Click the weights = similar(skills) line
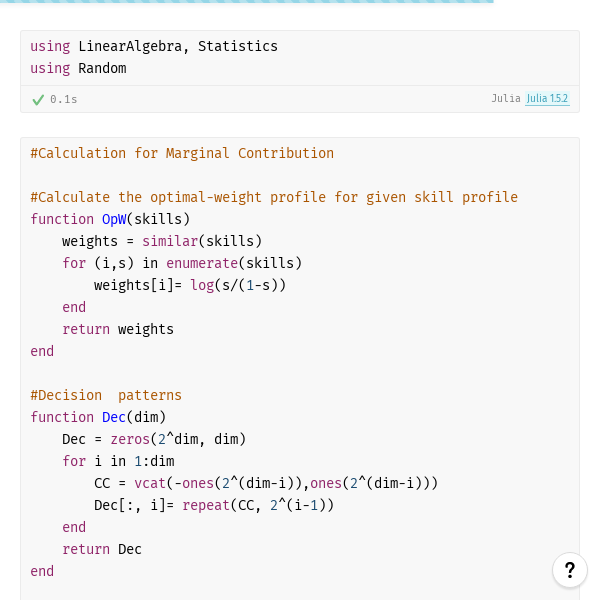Screen dimensions: 600x600 pos(162,241)
